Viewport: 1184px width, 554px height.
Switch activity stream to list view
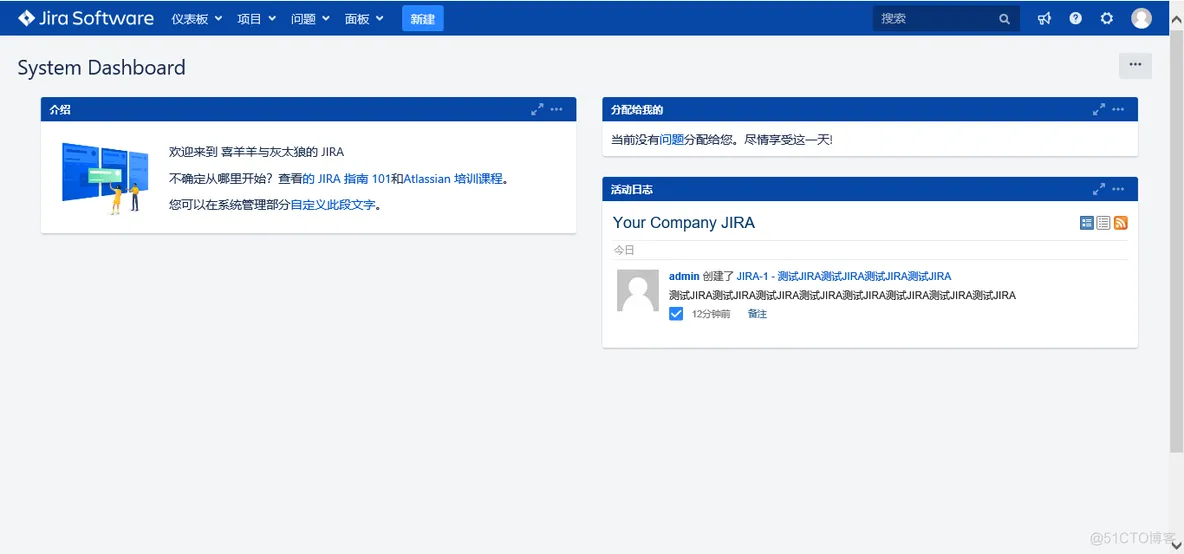coord(1103,223)
